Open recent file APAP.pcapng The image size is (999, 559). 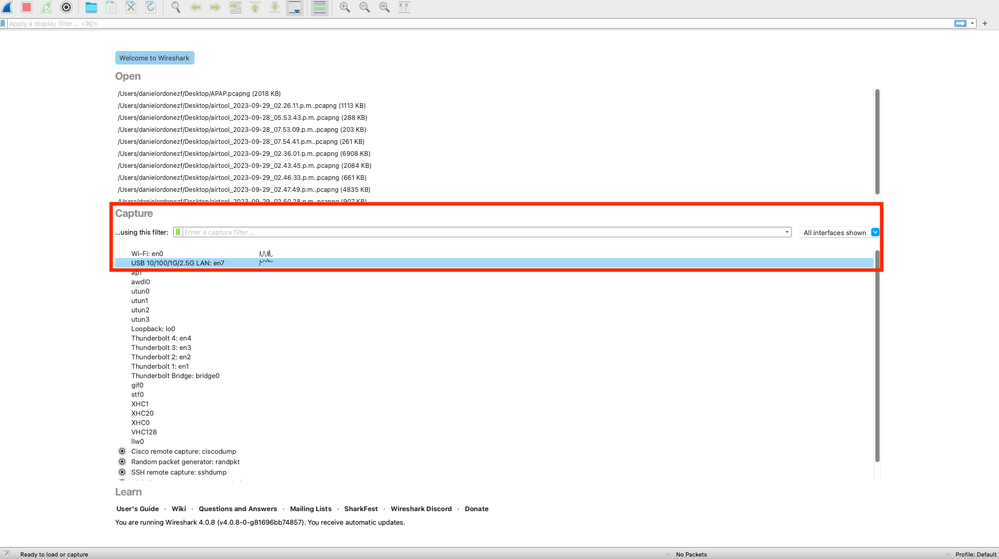[199, 94]
